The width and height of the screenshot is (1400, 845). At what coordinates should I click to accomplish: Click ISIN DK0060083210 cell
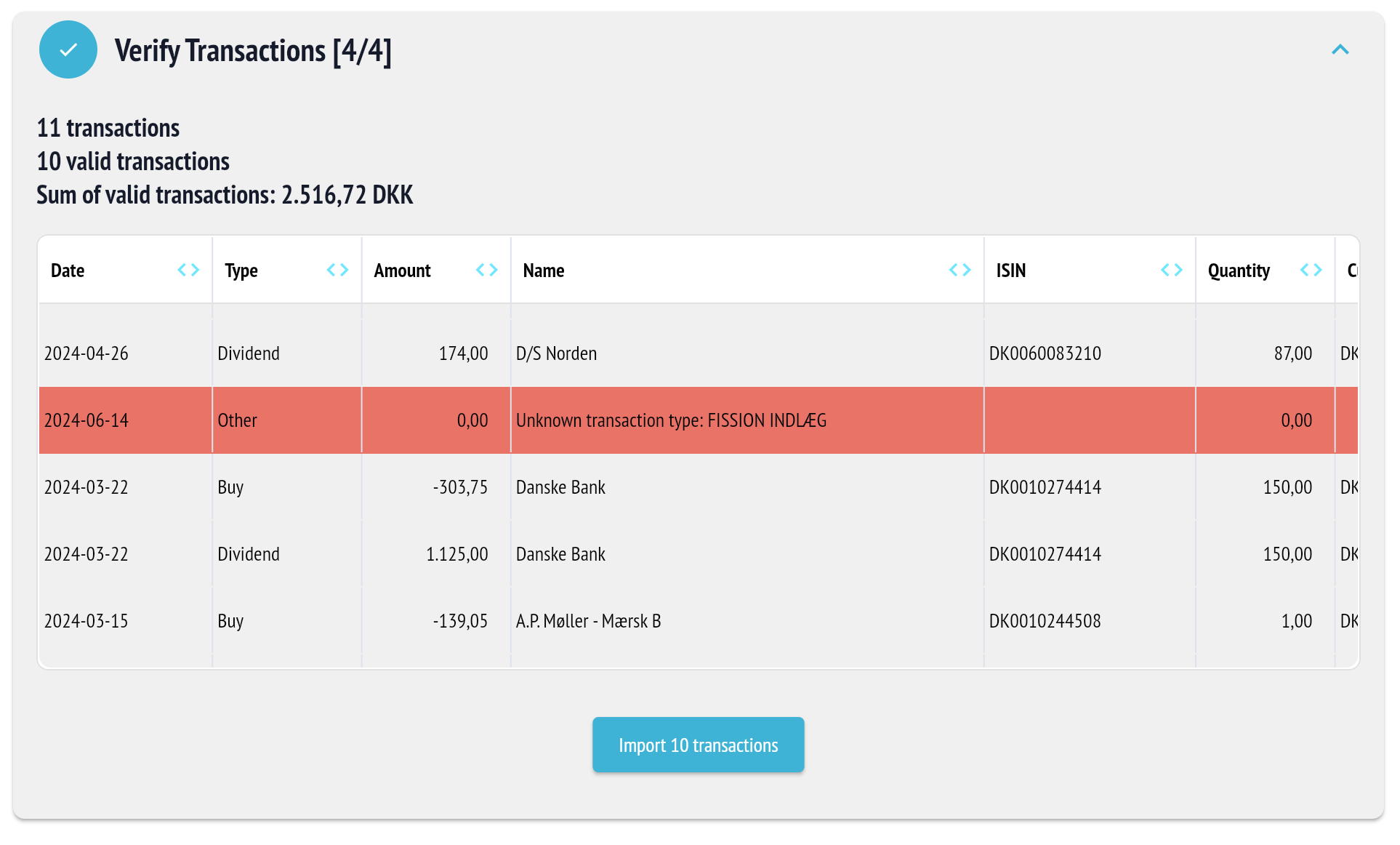(1090, 353)
